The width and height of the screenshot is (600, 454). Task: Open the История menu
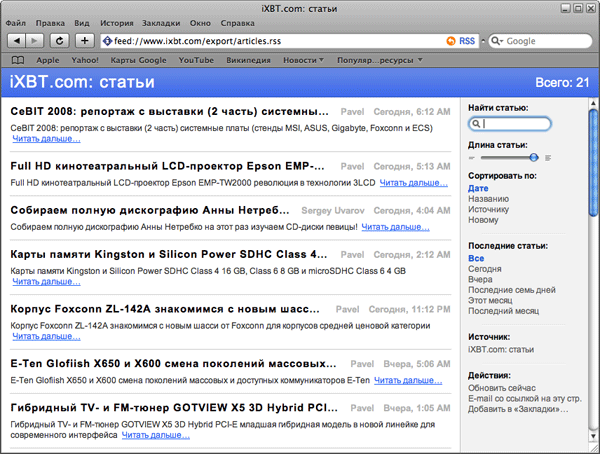[117, 23]
